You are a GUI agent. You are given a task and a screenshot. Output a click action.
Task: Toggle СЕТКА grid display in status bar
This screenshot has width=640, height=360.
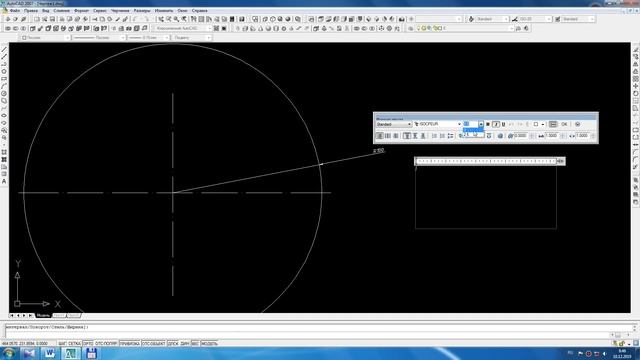(x=74, y=343)
